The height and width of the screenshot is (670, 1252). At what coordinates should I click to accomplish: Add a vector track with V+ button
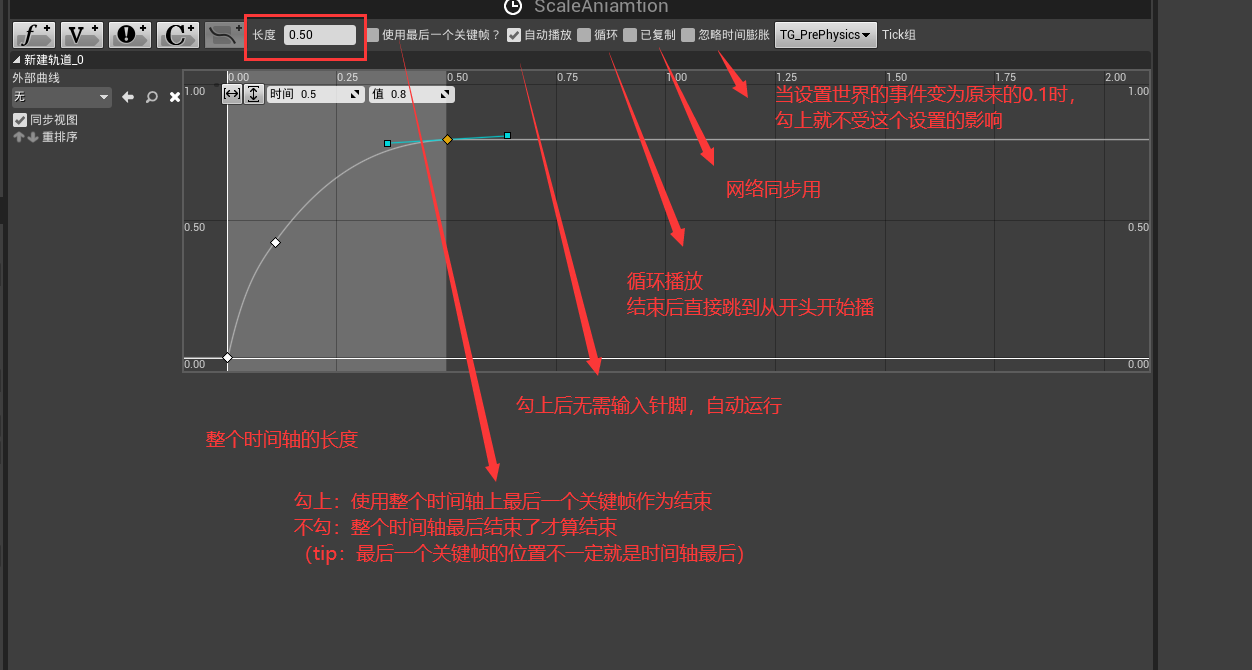point(81,35)
